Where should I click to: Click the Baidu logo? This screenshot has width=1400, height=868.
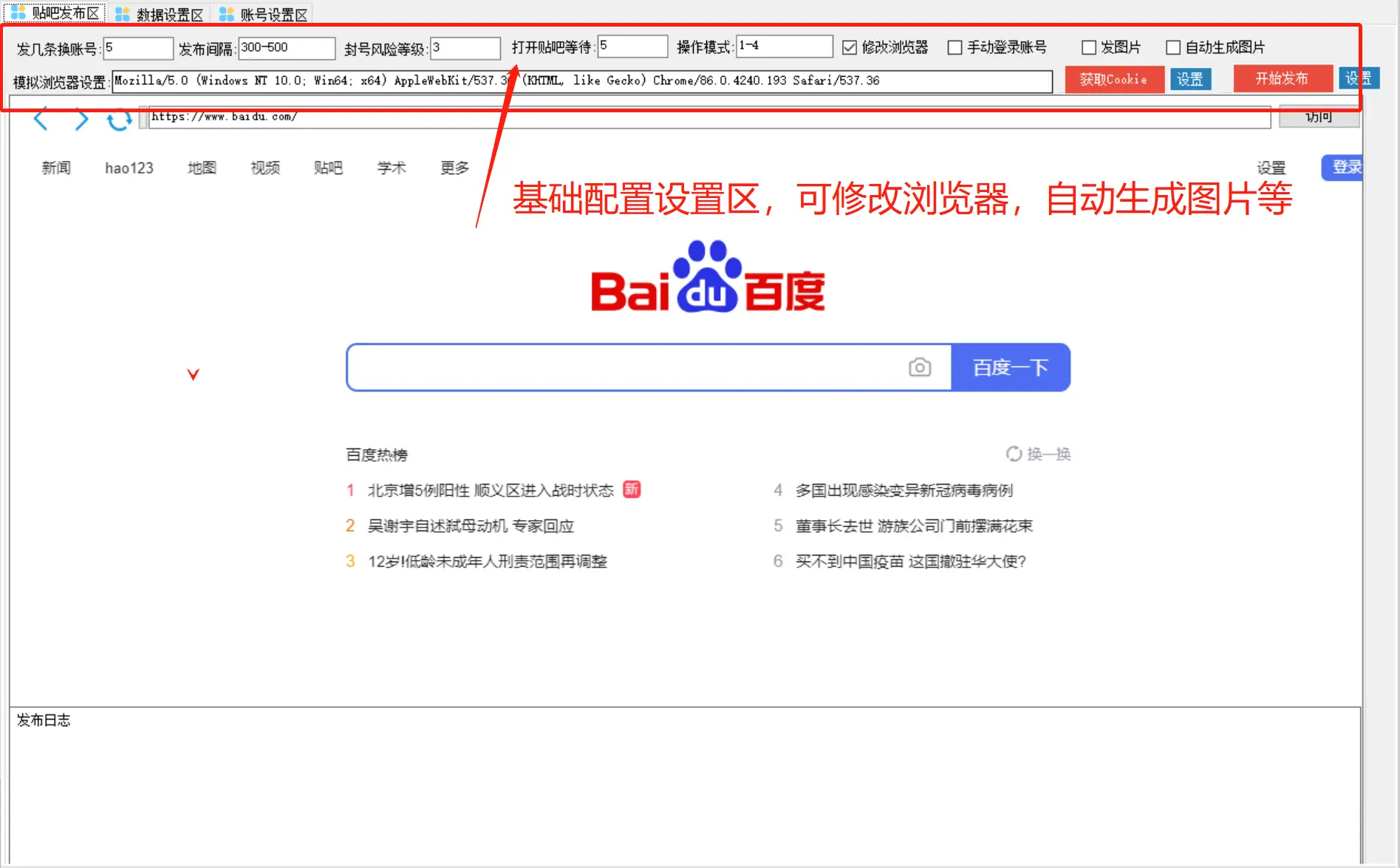[708, 277]
